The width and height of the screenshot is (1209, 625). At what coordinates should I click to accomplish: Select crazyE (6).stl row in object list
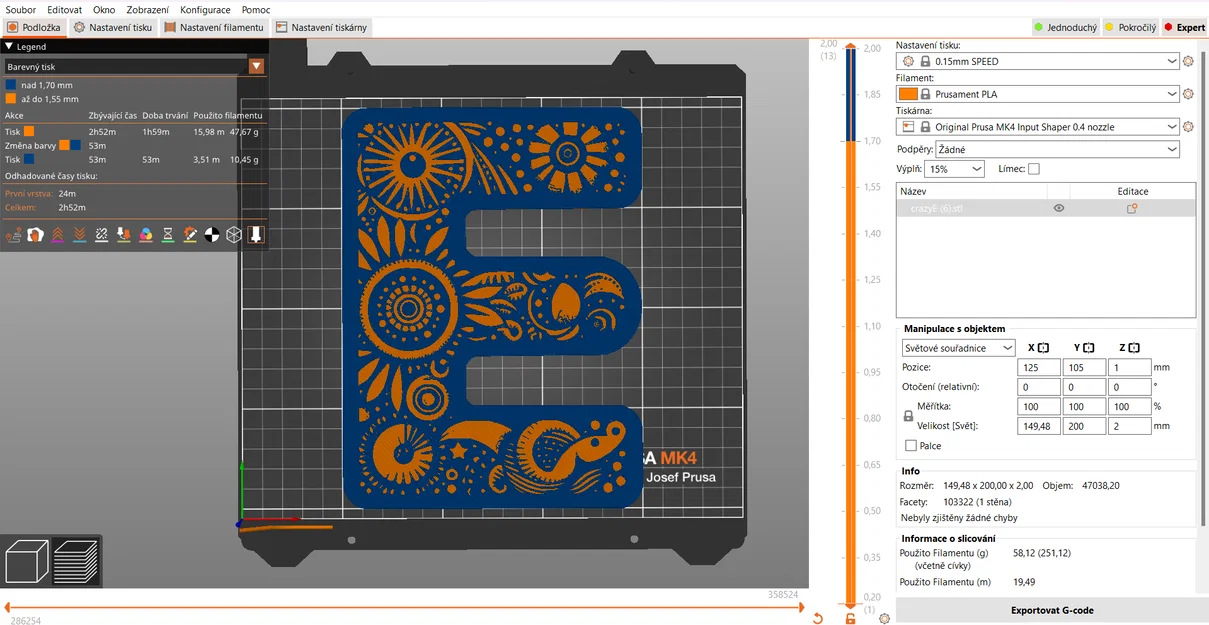(1046, 208)
